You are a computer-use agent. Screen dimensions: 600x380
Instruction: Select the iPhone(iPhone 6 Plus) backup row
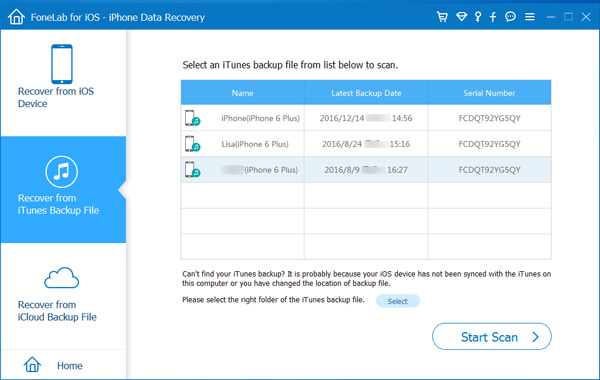(x=366, y=118)
